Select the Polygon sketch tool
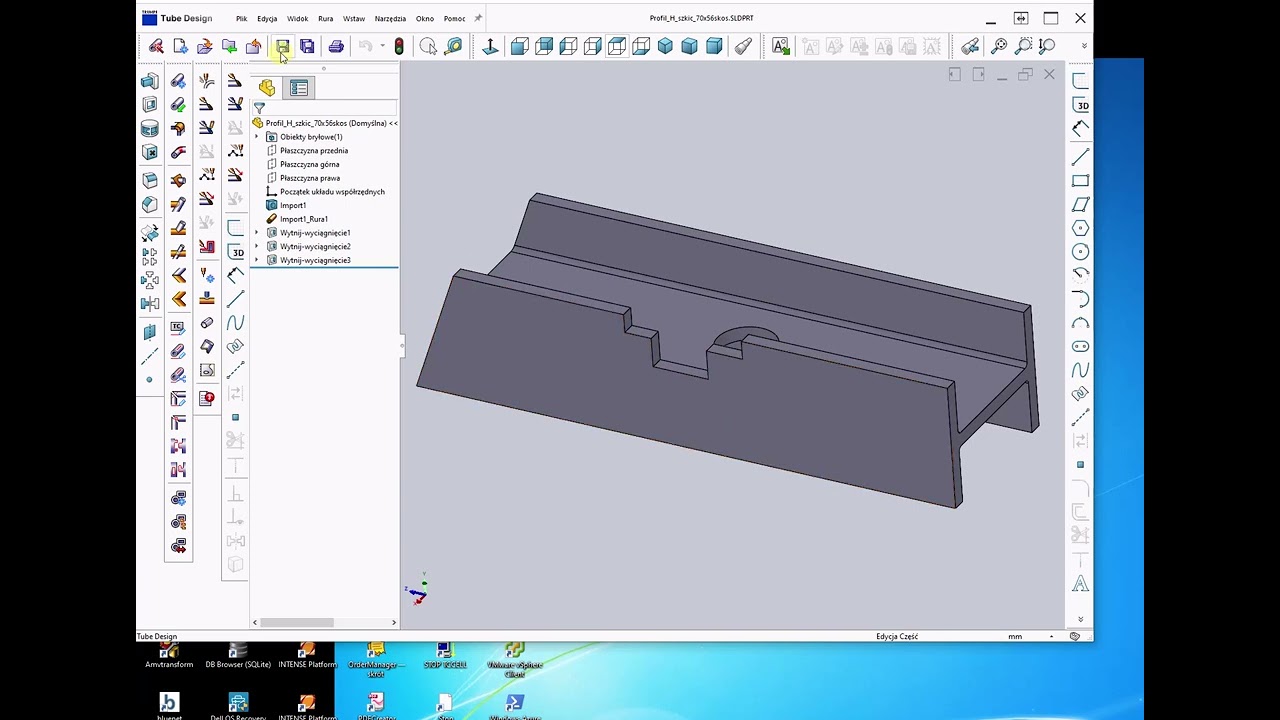 pyautogui.click(x=1080, y=228)
